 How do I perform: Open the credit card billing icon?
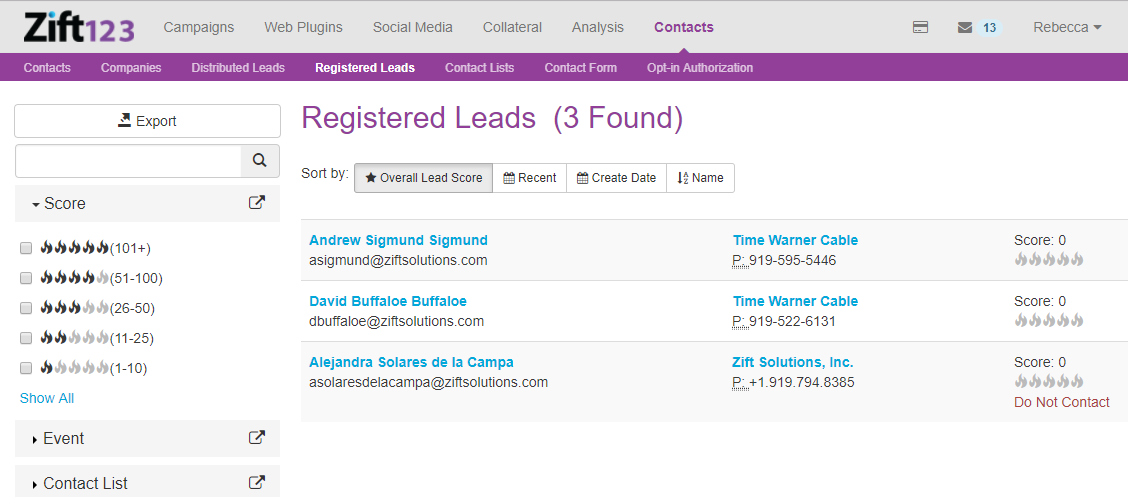point(919,27)
